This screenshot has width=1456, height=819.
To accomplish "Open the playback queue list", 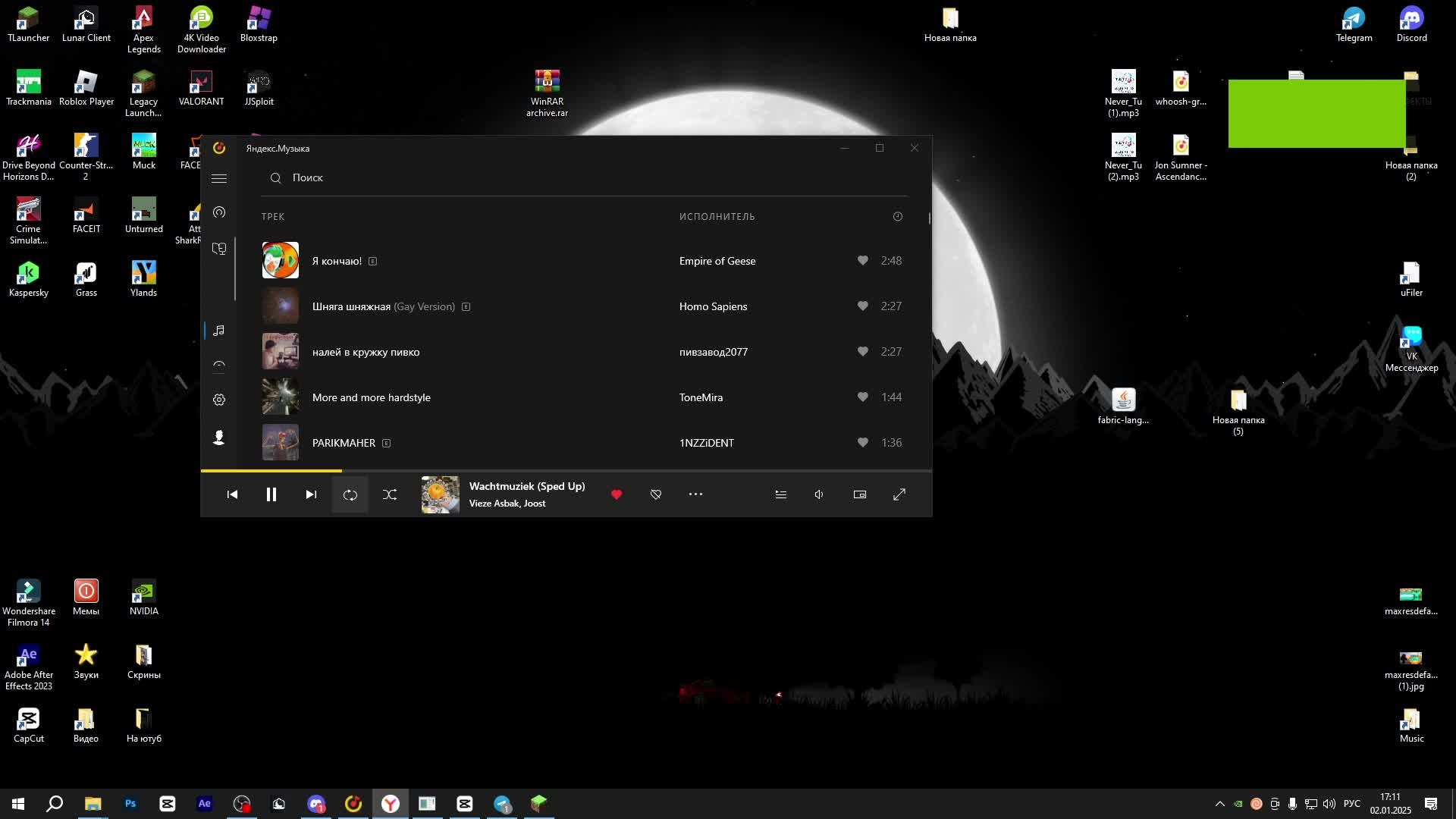I will tap(780, 494).
